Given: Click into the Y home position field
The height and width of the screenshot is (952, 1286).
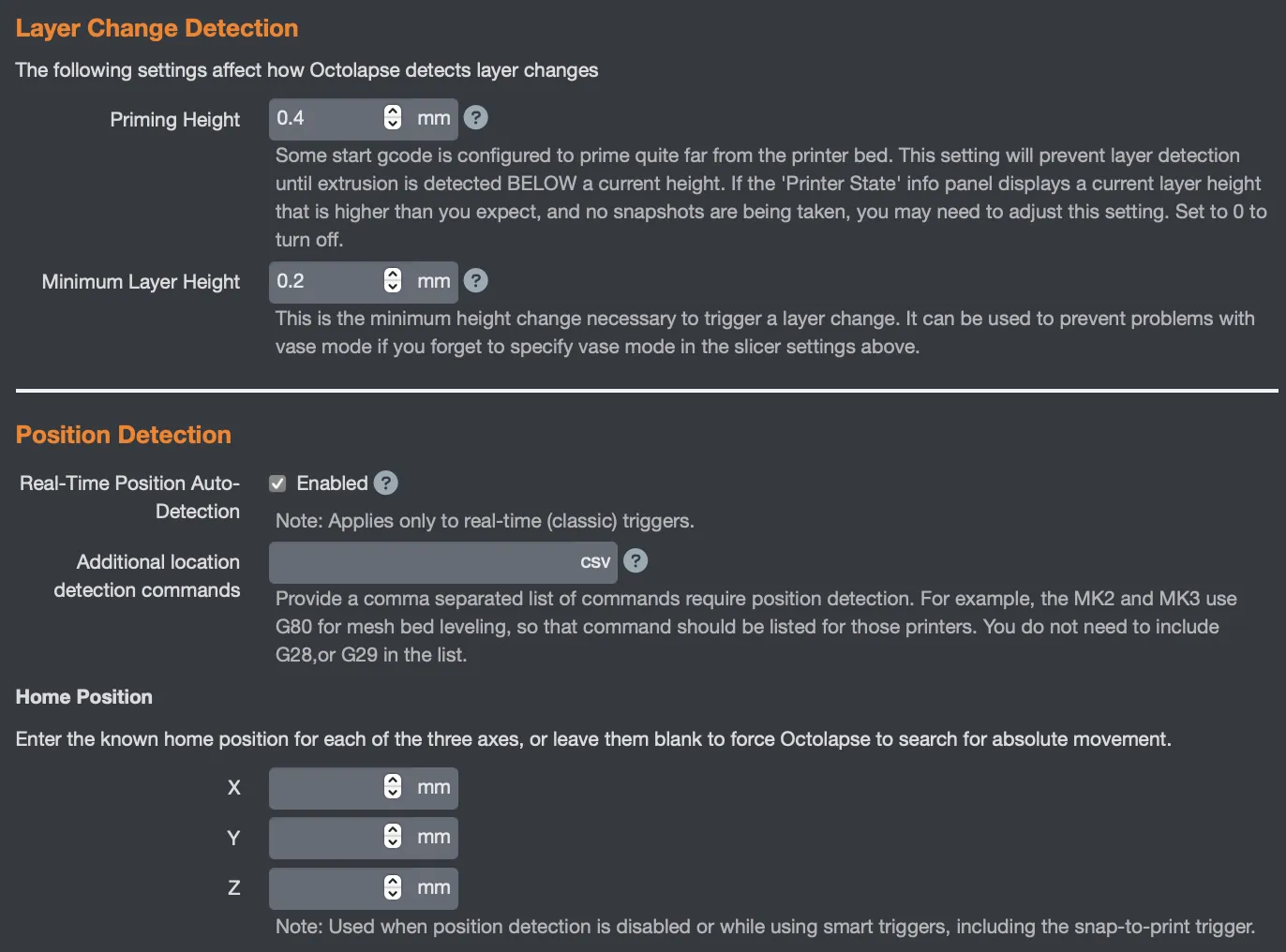Looking at the screenshot, I should click(324, 838).
